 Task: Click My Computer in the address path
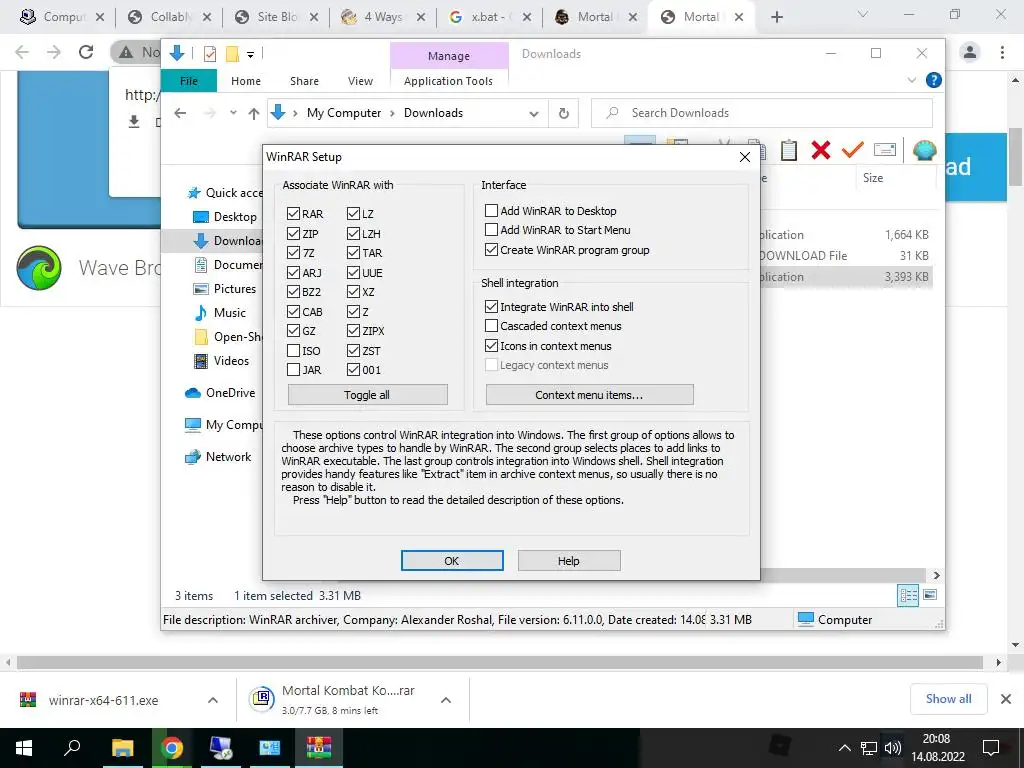[x=344, y=113]
